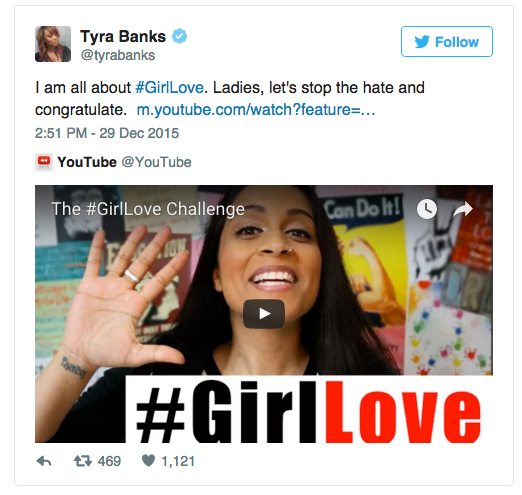522x495 pixels.
Task: Click the bold YouTube source name
Action: (x=87, y=162)
